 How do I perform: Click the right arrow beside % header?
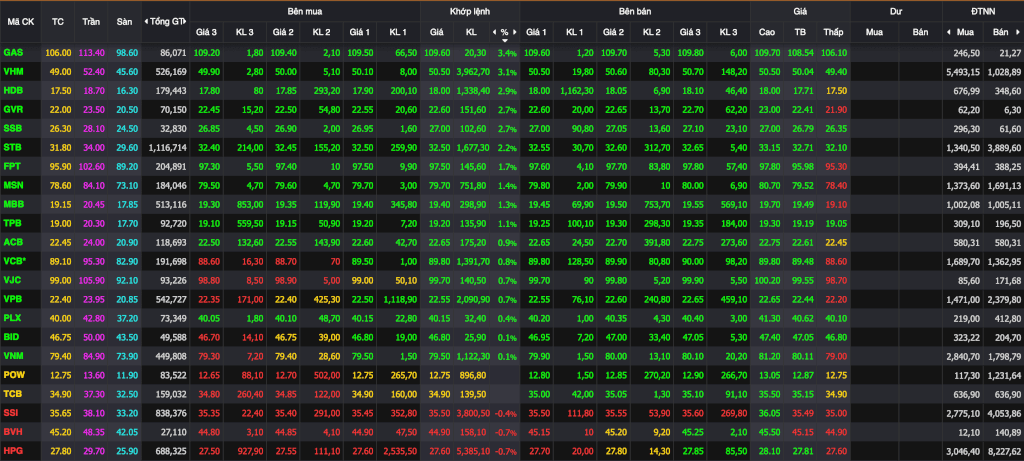(514, 31)
